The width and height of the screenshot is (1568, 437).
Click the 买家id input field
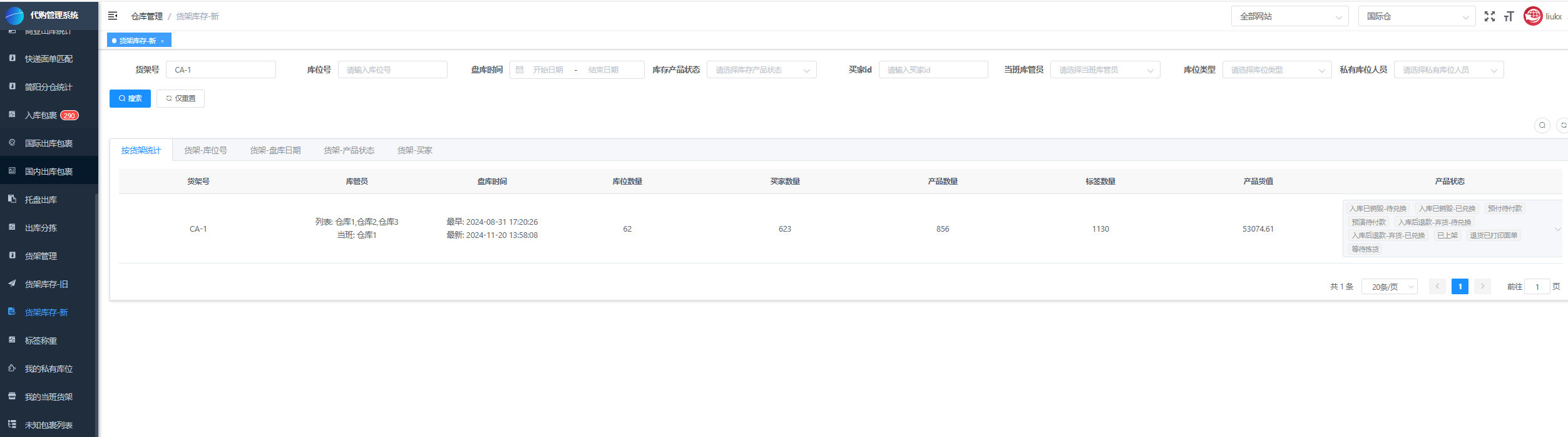pyautogui.click(x=933, y=70)
